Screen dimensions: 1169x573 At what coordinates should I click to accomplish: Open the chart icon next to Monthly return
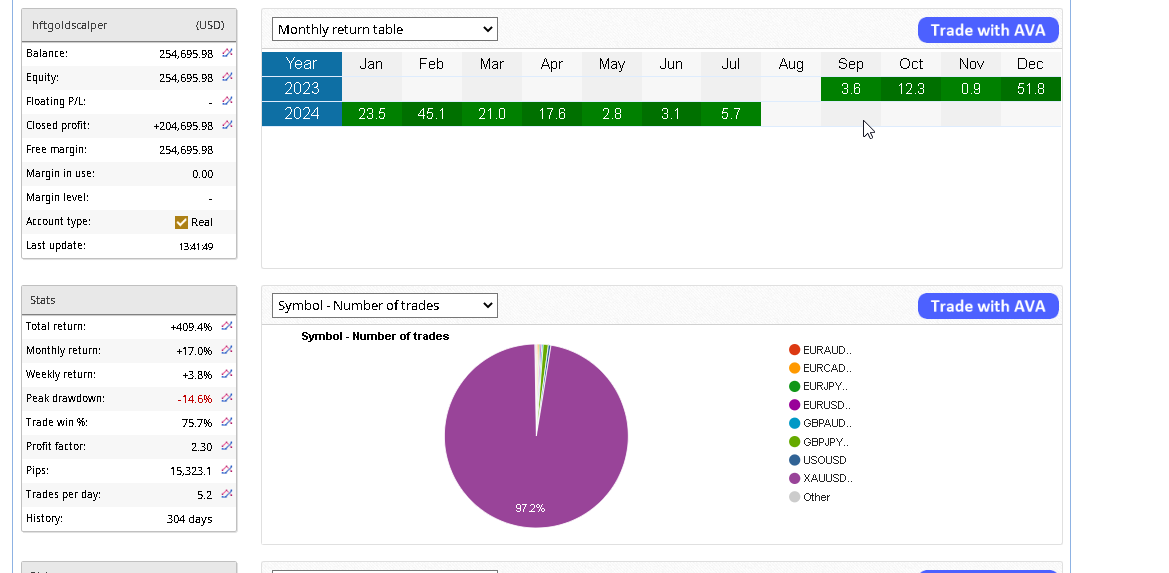click(227, 350)
